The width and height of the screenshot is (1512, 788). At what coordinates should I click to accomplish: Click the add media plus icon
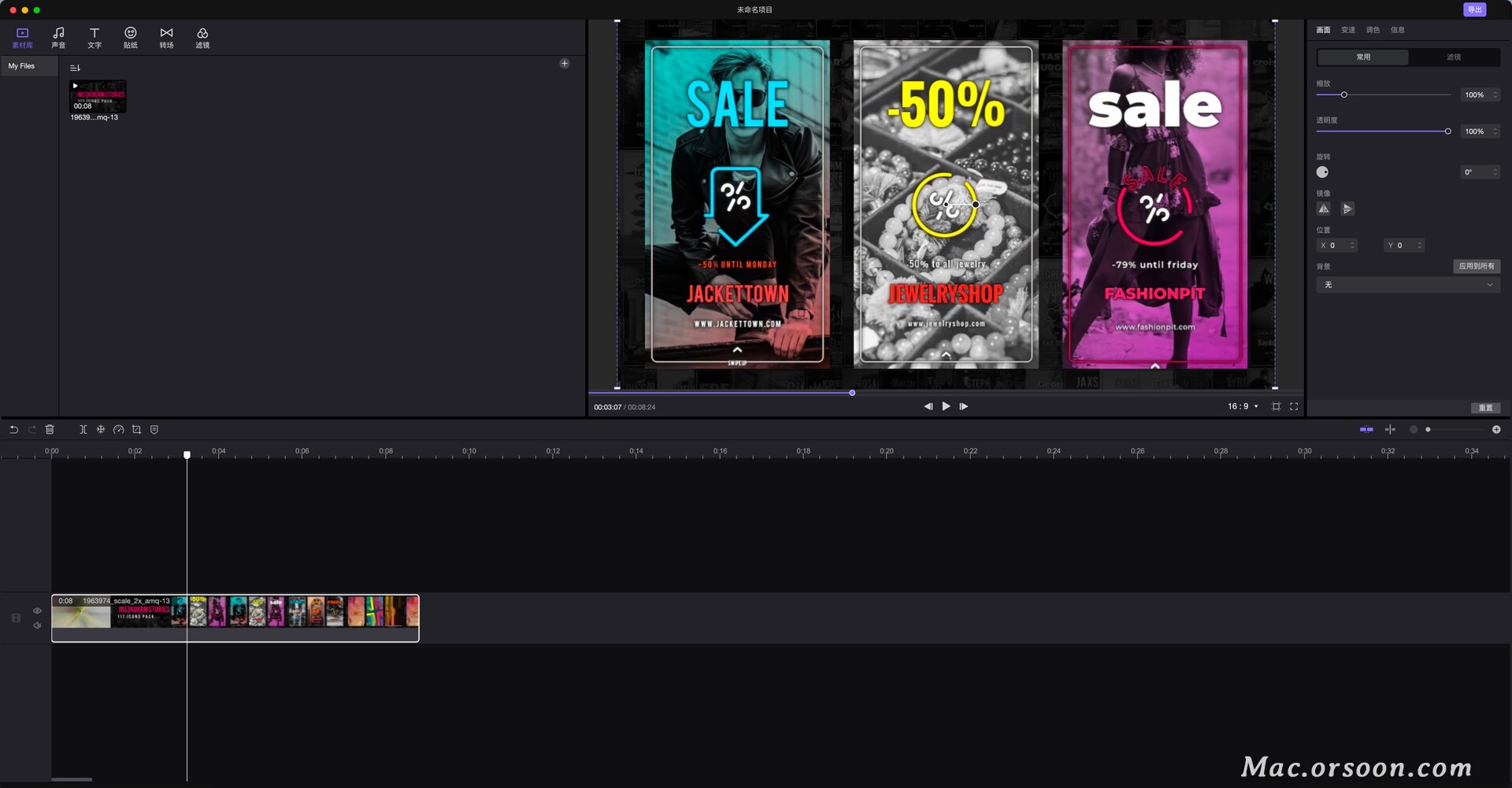tap(565, 64)
